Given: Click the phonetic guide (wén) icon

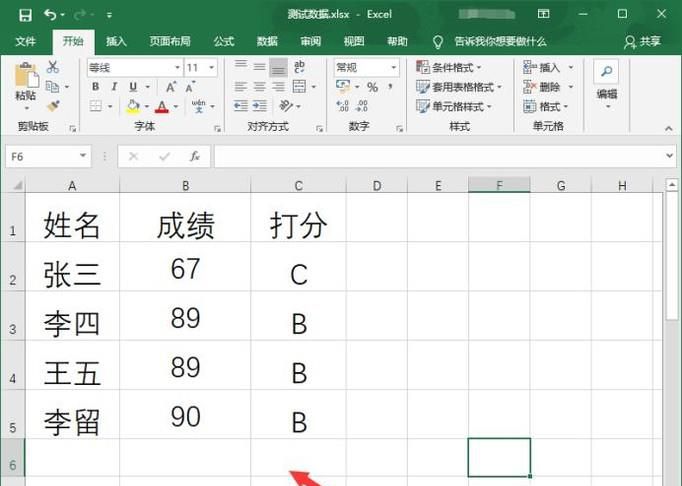Looking at the screenshot, I should pyautogui.click(x=199, y=106).
